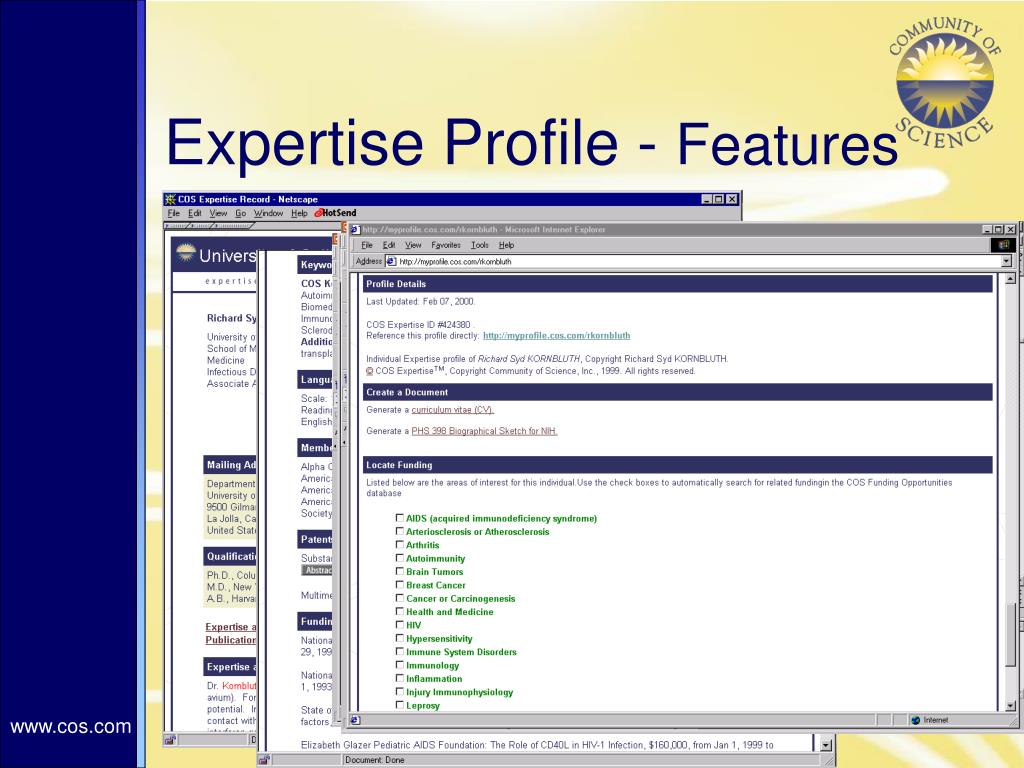
Task: Tick the Arthritis checkbox
Action: pyautogui.click(x=400, y=545)
